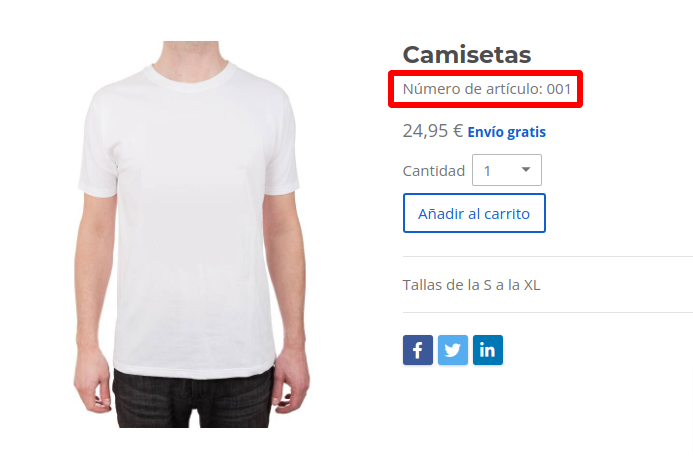Share the product on LinkedIn
This screenshot has width=693, height=473.
(x=487, y=350)
